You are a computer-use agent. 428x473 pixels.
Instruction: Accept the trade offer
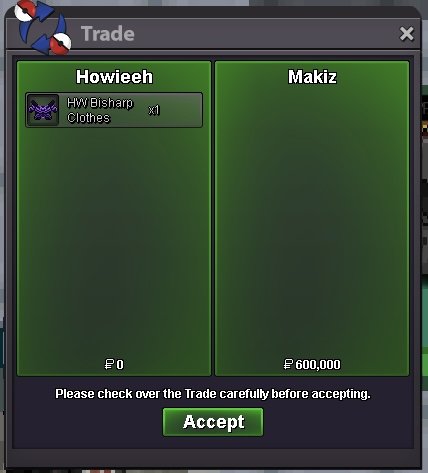click(x=213, y=422)
